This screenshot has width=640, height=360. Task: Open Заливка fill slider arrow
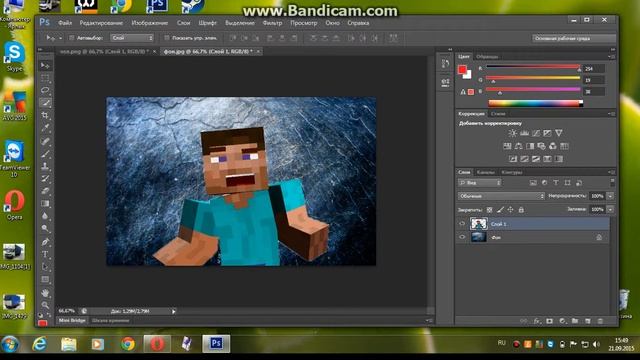[x=610, y=209]
